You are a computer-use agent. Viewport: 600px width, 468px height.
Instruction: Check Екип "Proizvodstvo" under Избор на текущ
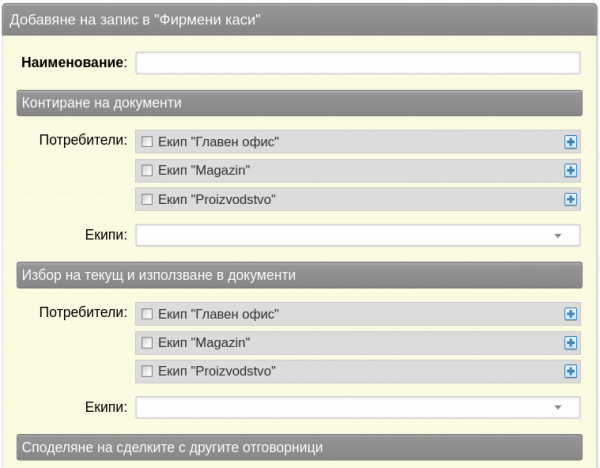point(147,371)
